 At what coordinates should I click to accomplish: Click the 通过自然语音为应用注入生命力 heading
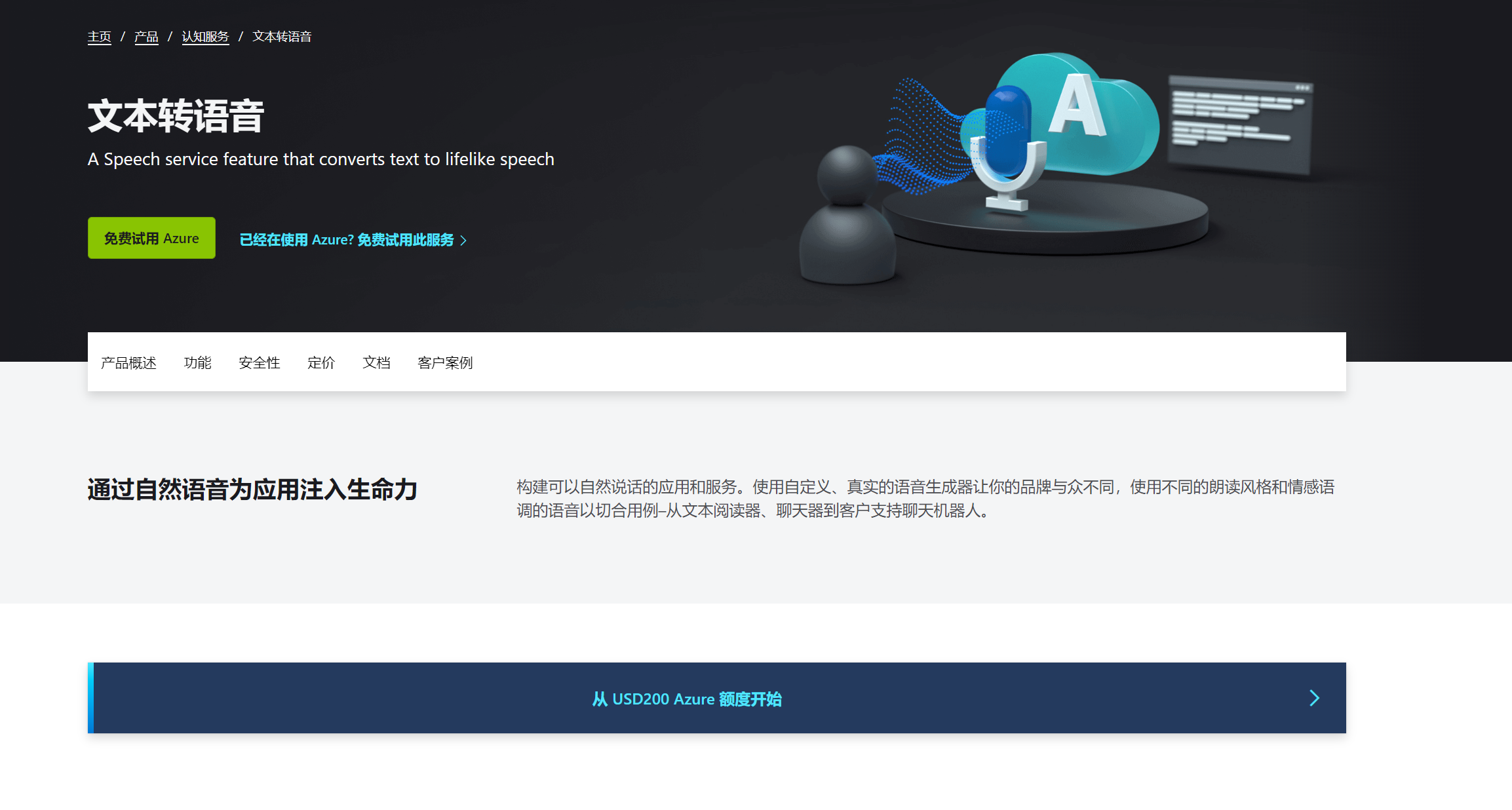pos(252,490)
